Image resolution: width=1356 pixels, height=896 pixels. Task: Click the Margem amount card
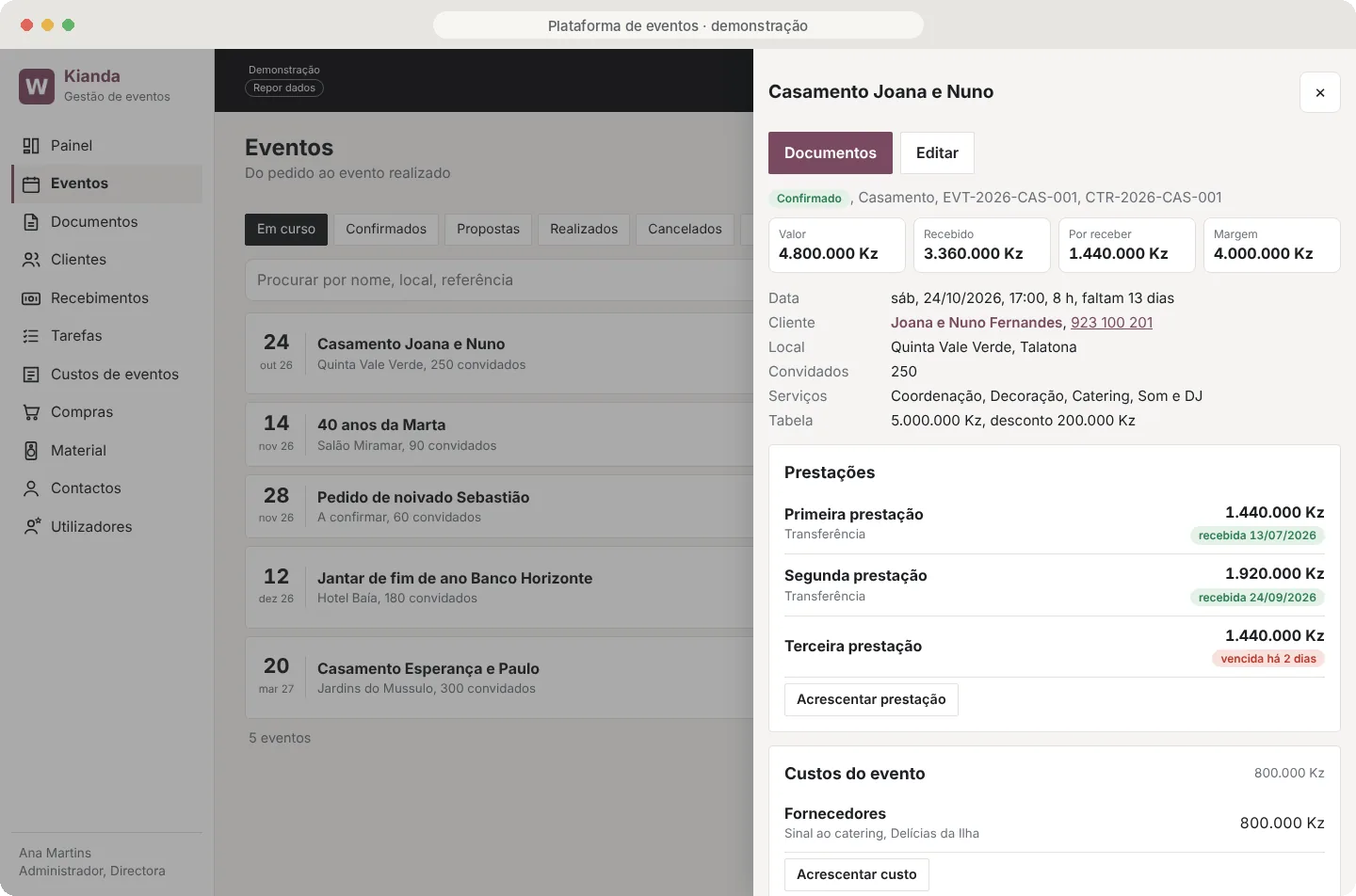[x=1272, y=246]
